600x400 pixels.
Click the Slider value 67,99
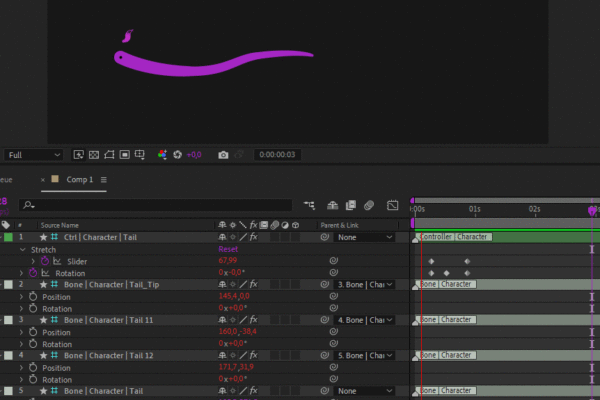point(230,261)
